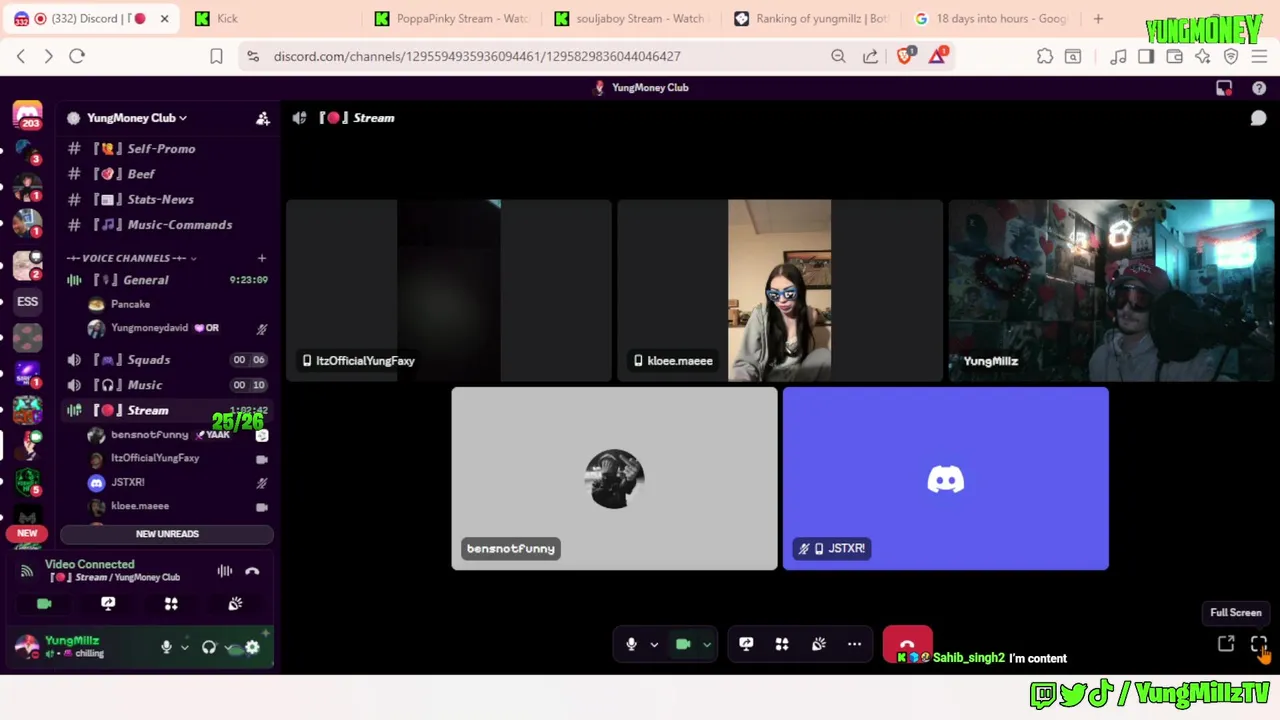Viewport: 1280px width, 720px height.
Task: Open the Brave wallet icon
Action: coord(1175,56)
